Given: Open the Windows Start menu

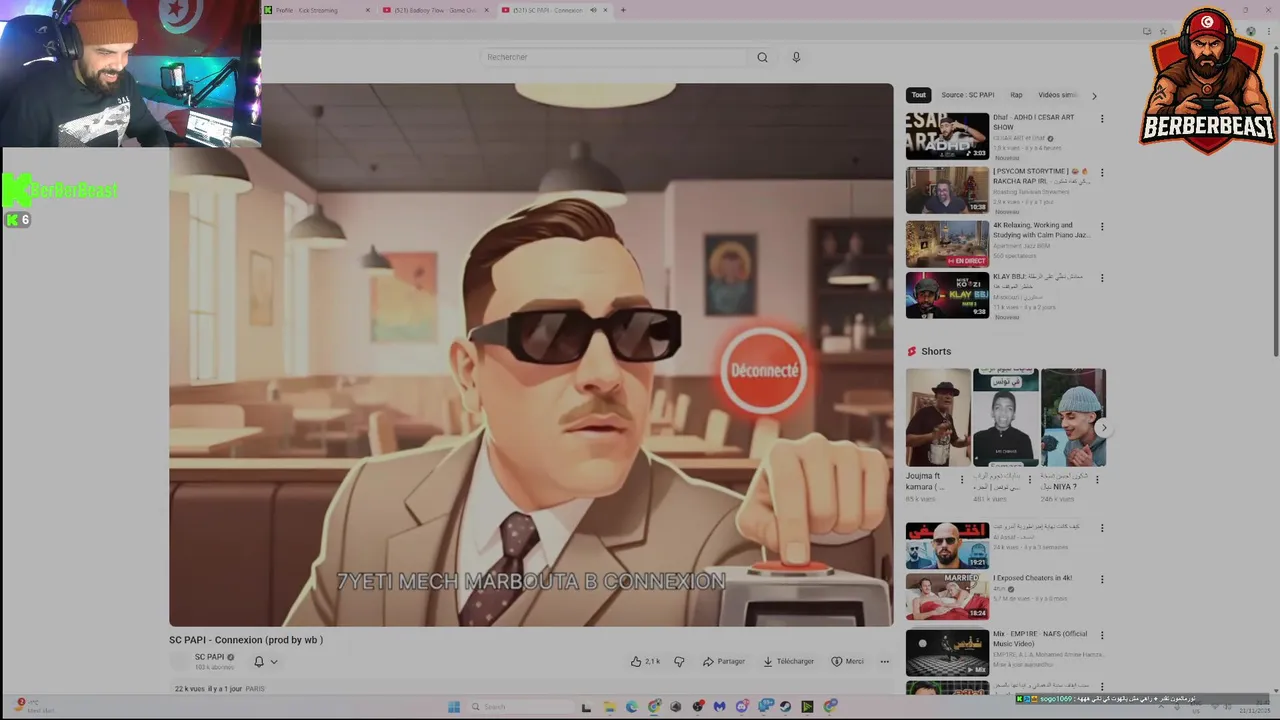Looking at the screenshot, I should (454, 707).
